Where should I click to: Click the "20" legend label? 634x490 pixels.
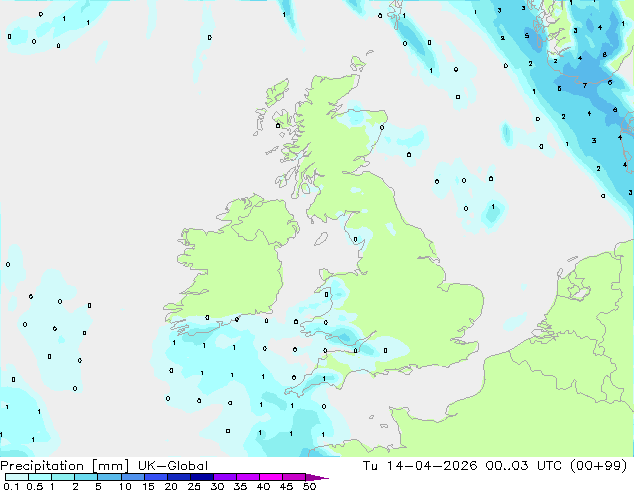click(171, 486)
